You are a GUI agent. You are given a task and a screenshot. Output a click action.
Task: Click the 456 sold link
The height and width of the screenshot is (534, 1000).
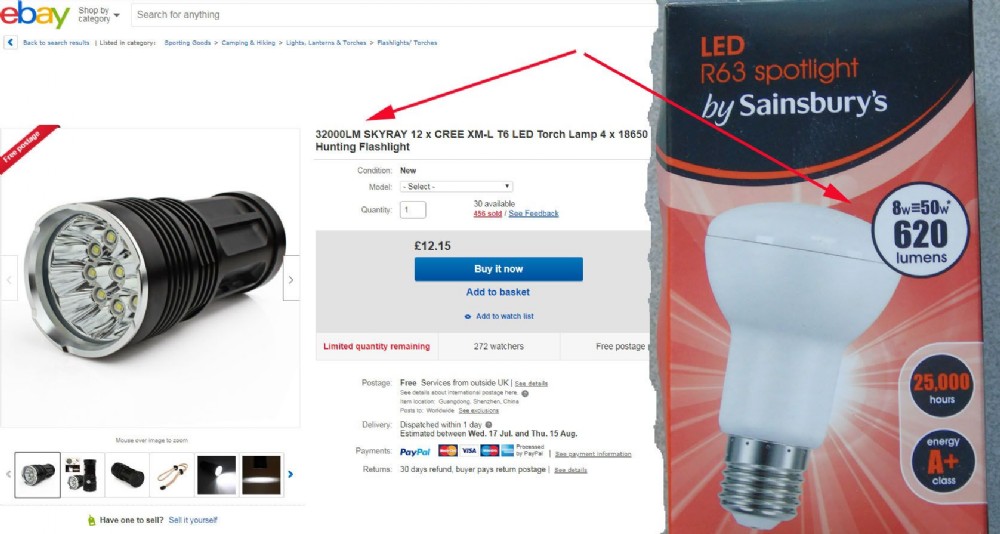coord(487,213)
